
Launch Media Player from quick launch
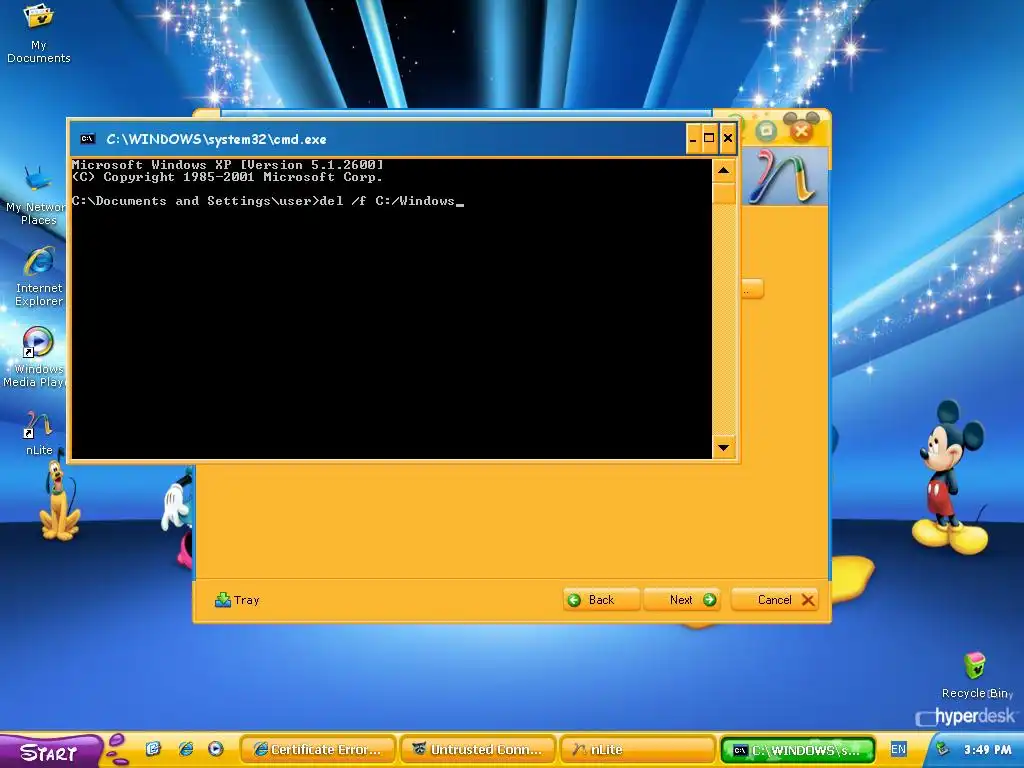[216, 749]
